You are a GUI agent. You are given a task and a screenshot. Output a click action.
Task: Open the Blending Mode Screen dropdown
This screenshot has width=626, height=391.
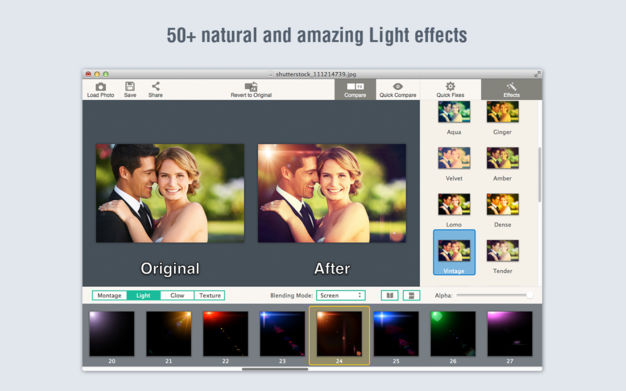tap(341, 295)
